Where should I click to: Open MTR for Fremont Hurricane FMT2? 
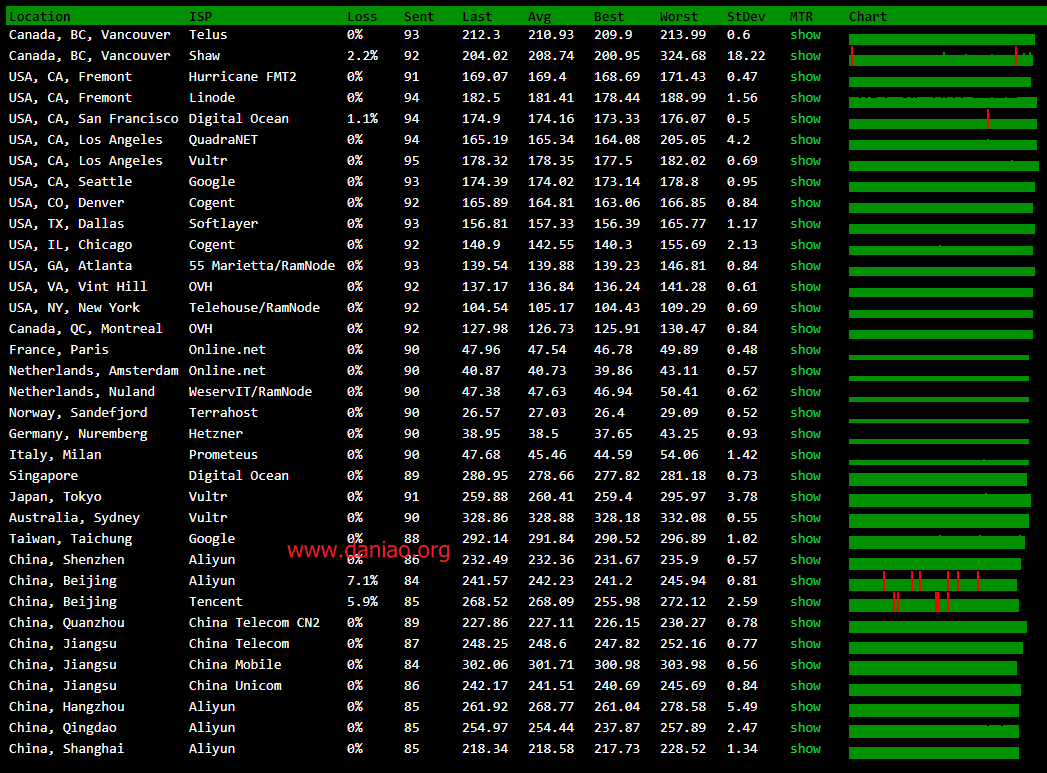pyautogui.click(x=805, y=77)
